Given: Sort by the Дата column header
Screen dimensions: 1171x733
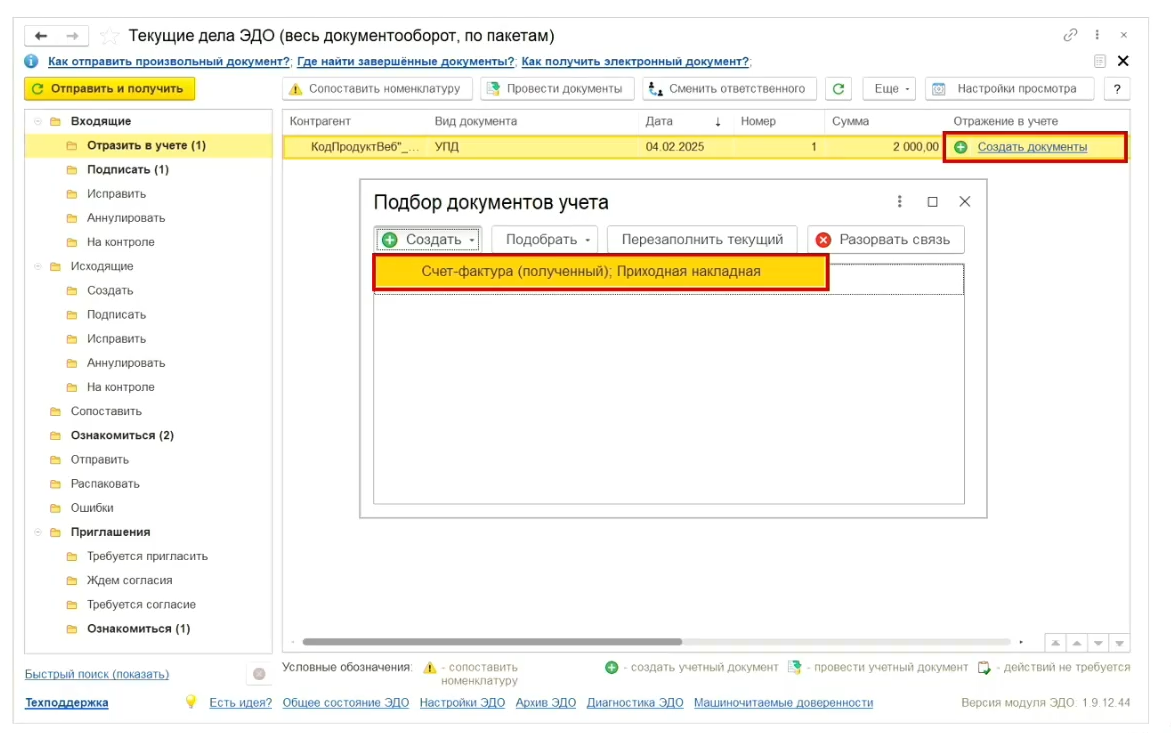Looking at the screenshot, I should [x=660, y=121].
